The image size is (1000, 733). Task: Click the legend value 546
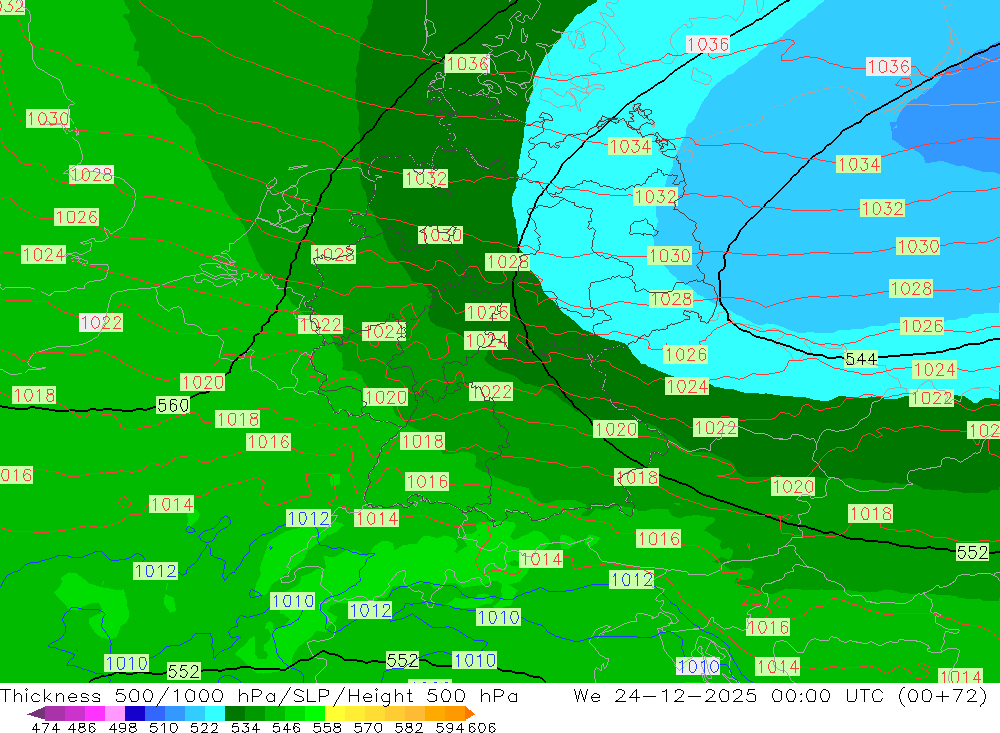286,727
